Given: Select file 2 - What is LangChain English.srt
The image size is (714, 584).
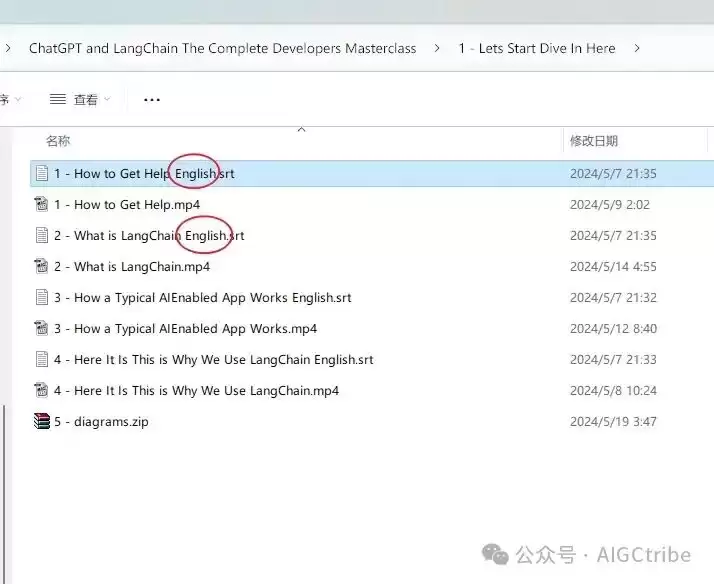Looking at the screenshot, I should pos(149,235).
